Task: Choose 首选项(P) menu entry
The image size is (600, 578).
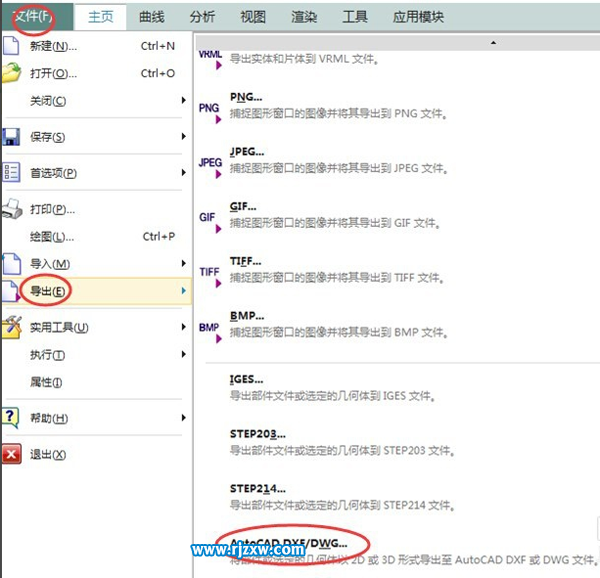Action: coord(96,173)
